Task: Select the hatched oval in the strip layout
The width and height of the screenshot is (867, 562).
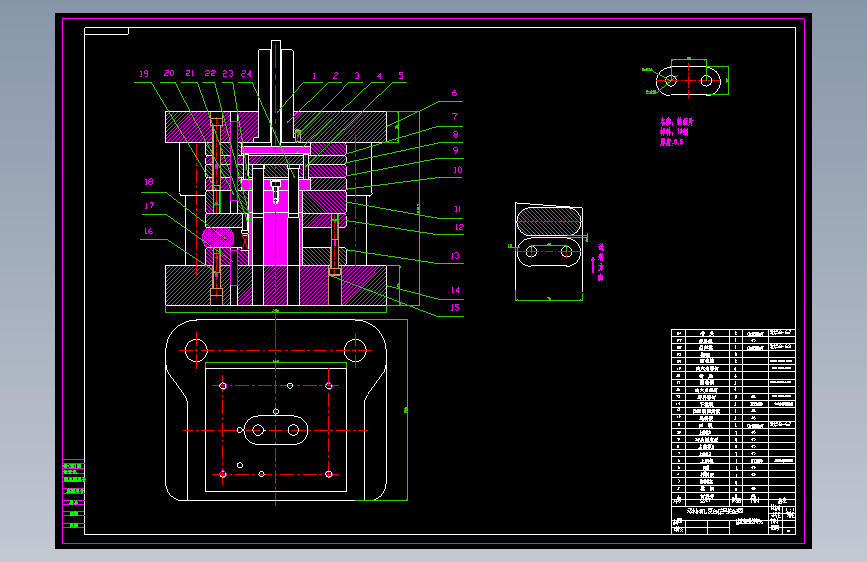Action: 549,221
